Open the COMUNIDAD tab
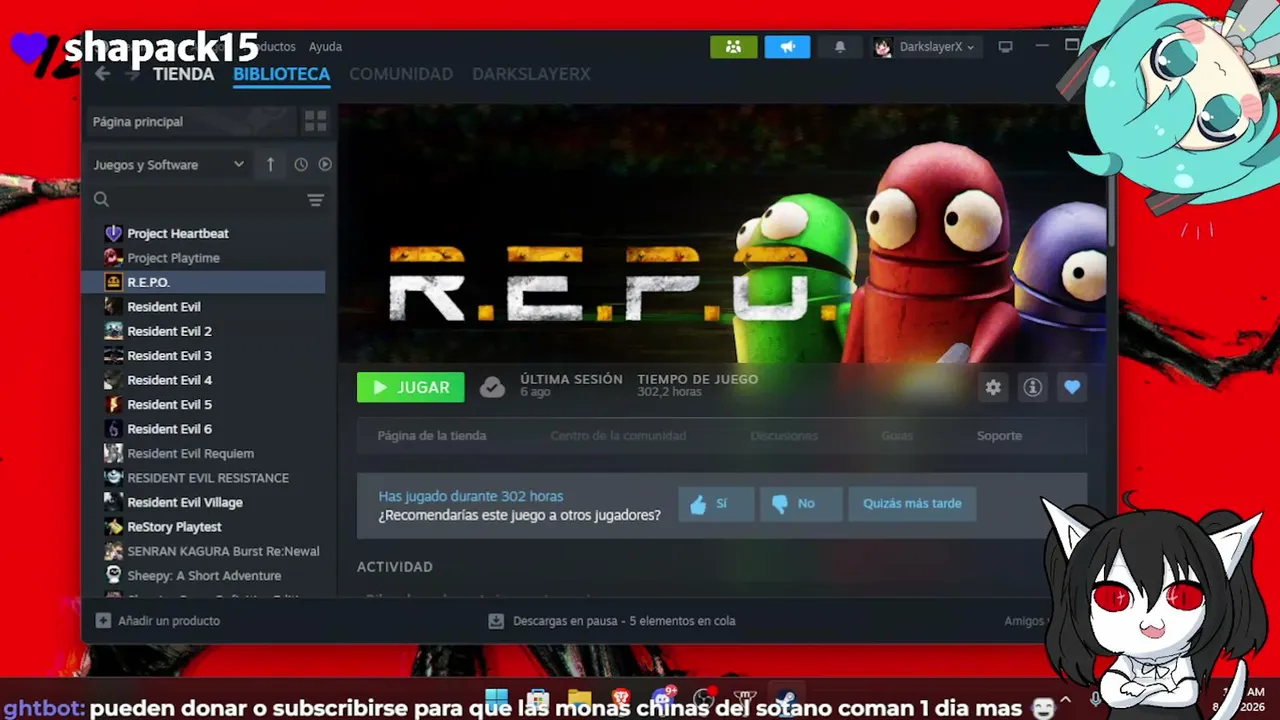 [401, 74]
